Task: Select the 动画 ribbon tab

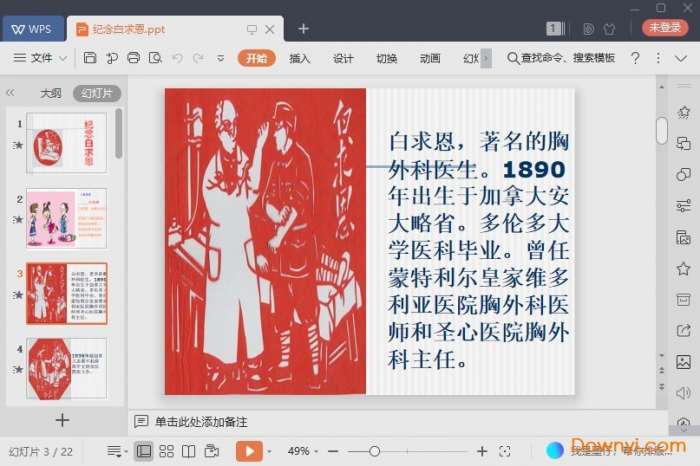Action: tap(430, 58)
